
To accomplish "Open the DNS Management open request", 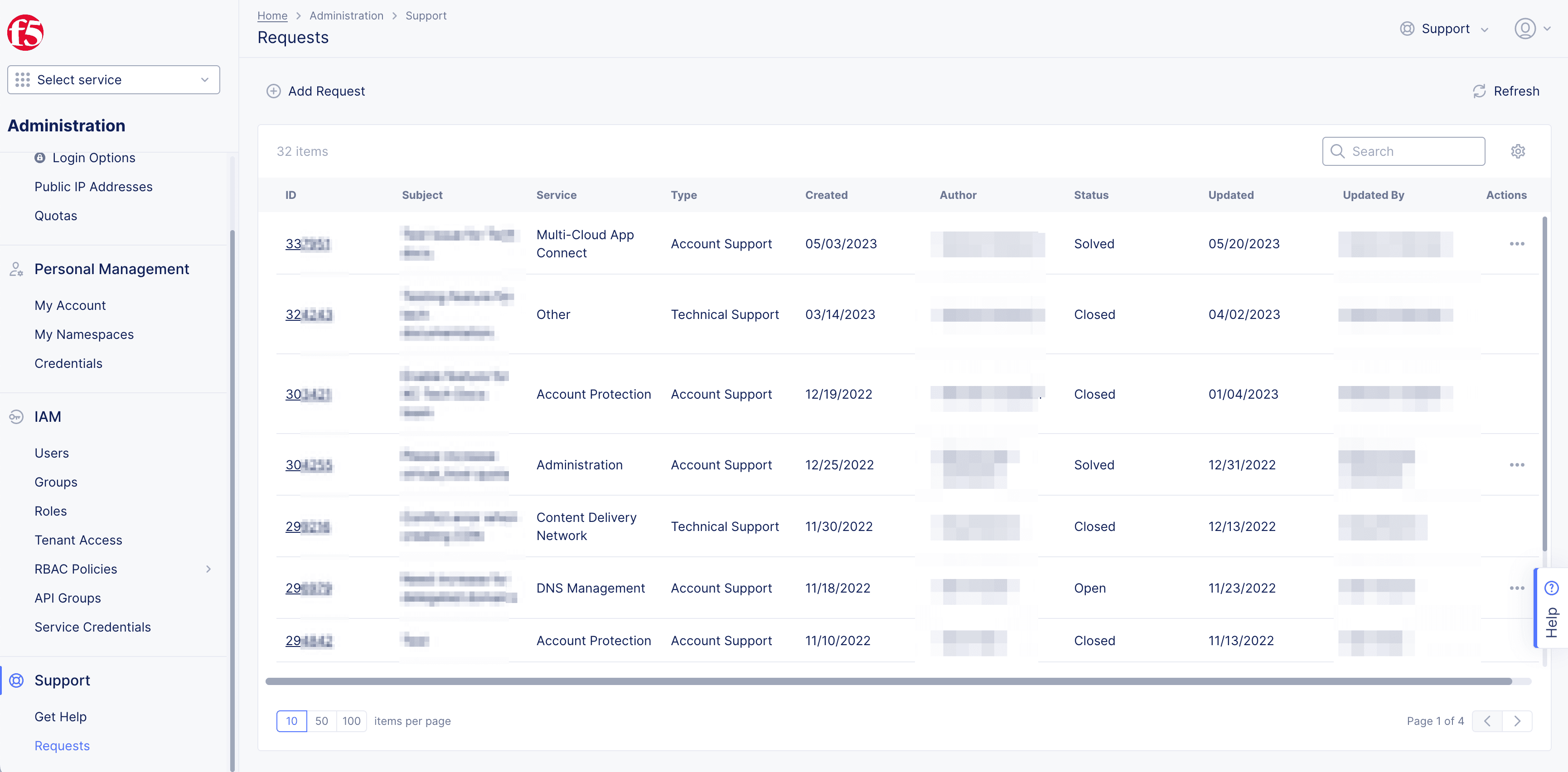I will (307, 587).
